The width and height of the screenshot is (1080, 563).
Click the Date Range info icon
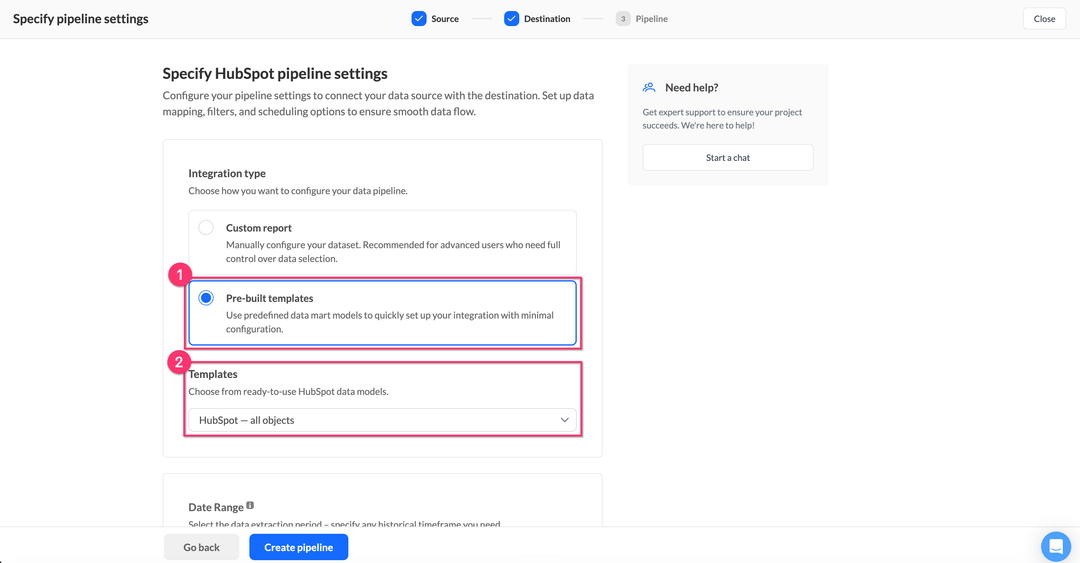tap(250, 505)
